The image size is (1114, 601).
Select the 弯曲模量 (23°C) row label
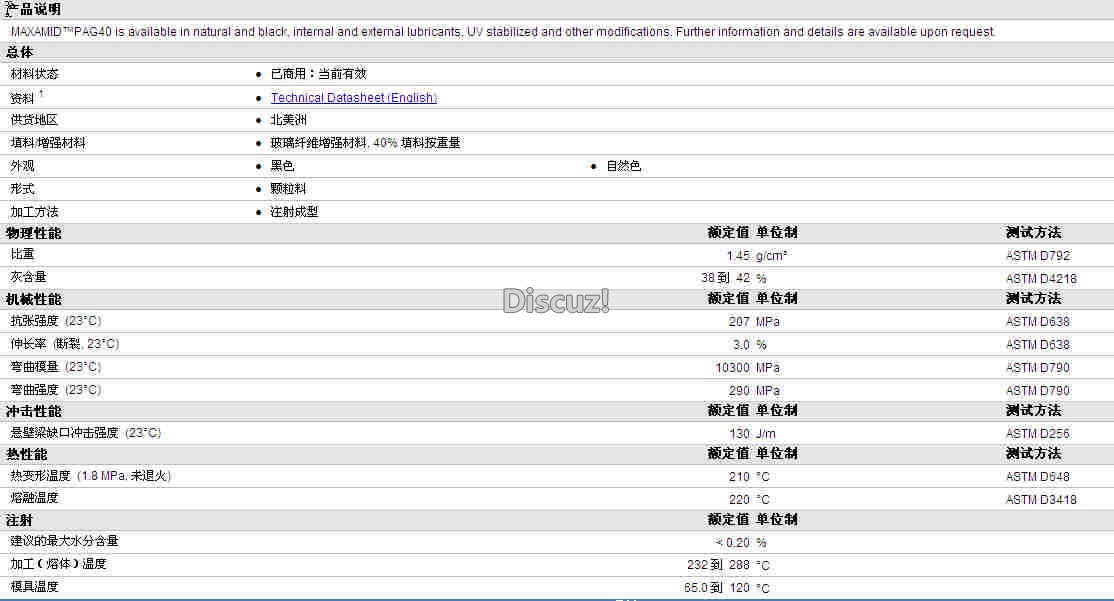(x=56, y=367)
